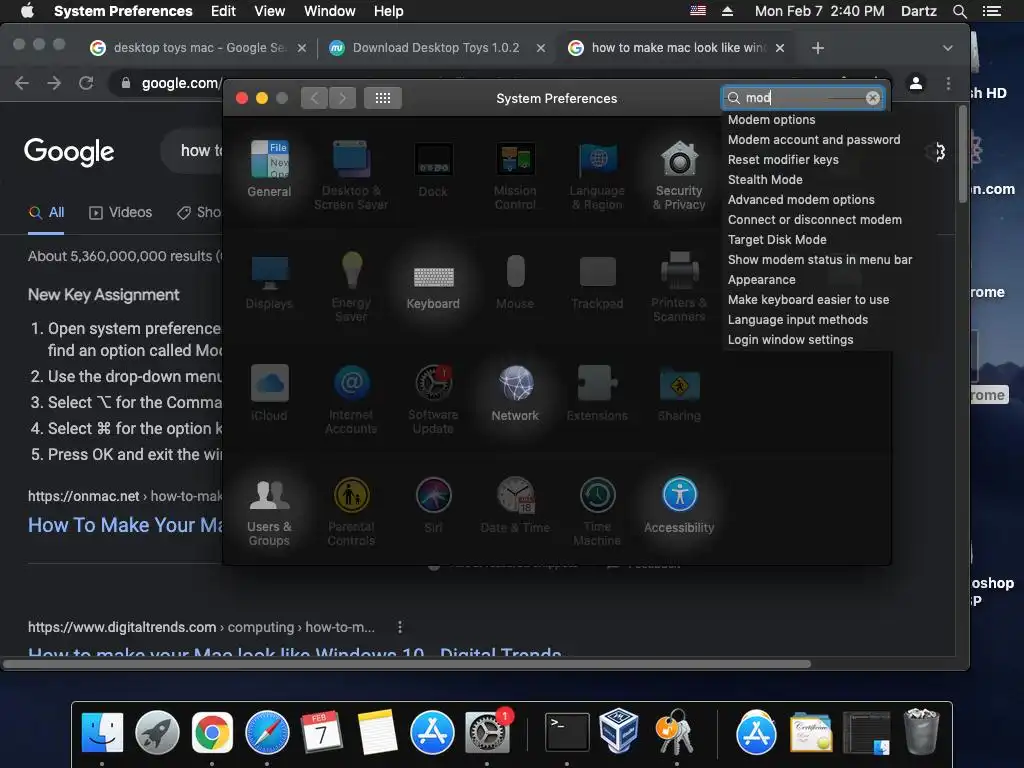Open Accessibility preferences pane
The height and width of the screenshot is (768, 1024).
tap(679, 505)
